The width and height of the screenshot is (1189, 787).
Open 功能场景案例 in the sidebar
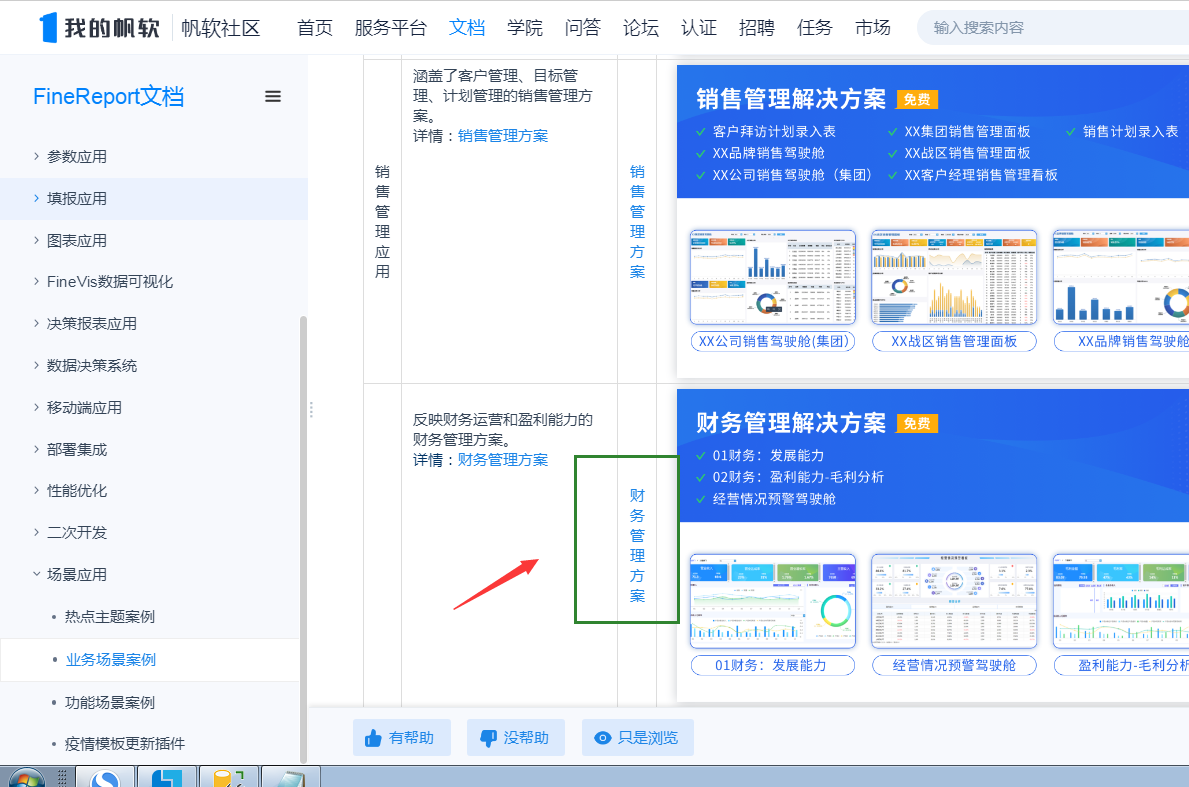click(x=110, y=703)
